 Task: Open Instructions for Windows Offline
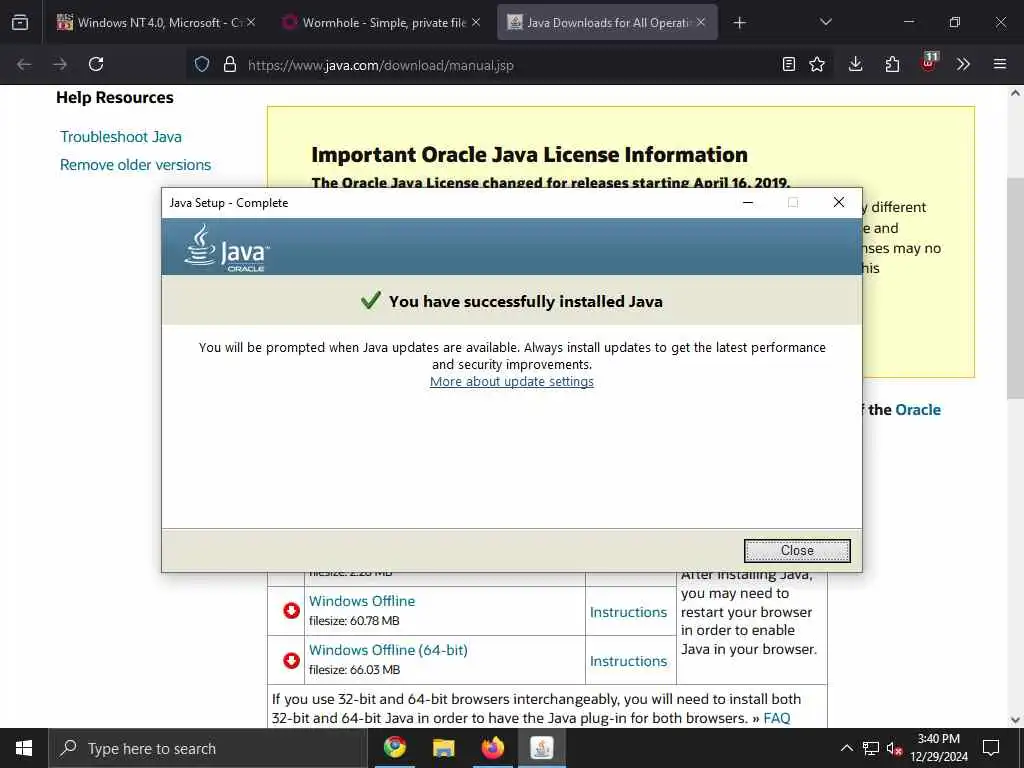[x=628, y=612]
